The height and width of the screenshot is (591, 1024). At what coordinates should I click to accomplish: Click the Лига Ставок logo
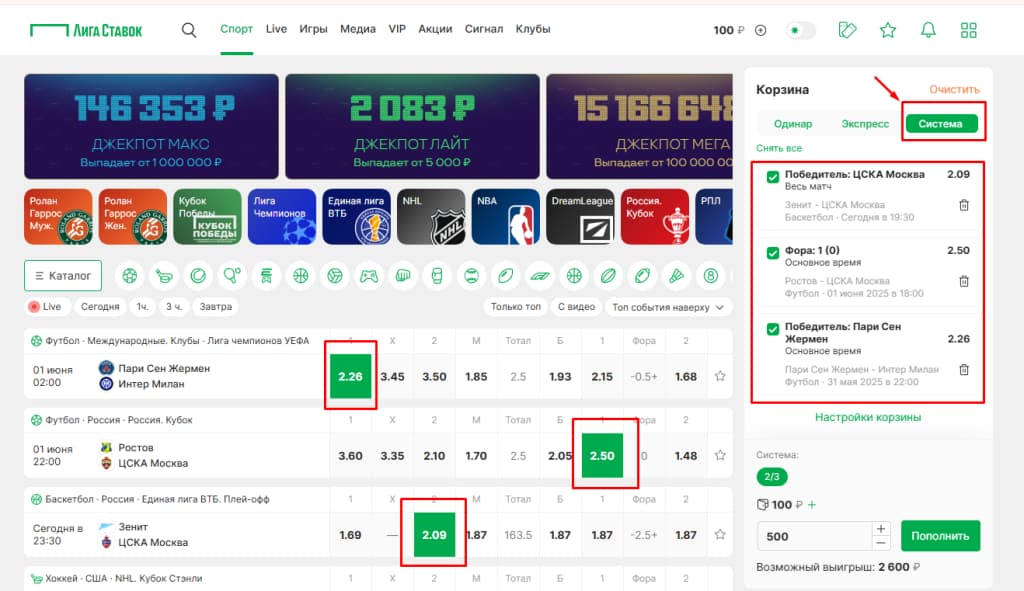coord(86,30)
